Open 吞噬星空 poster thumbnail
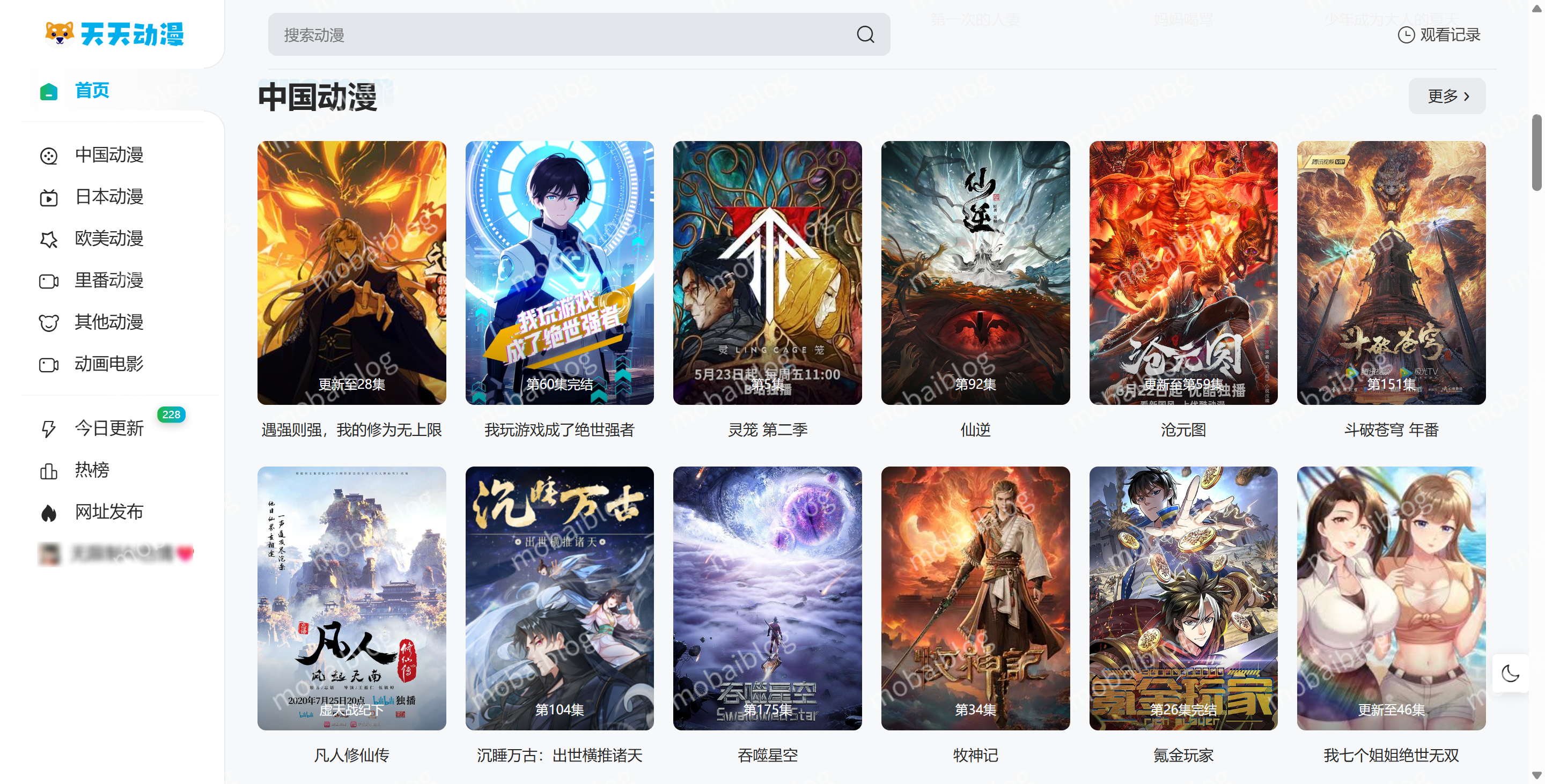Screen dimensions: 1545x784 click(767, 597)
